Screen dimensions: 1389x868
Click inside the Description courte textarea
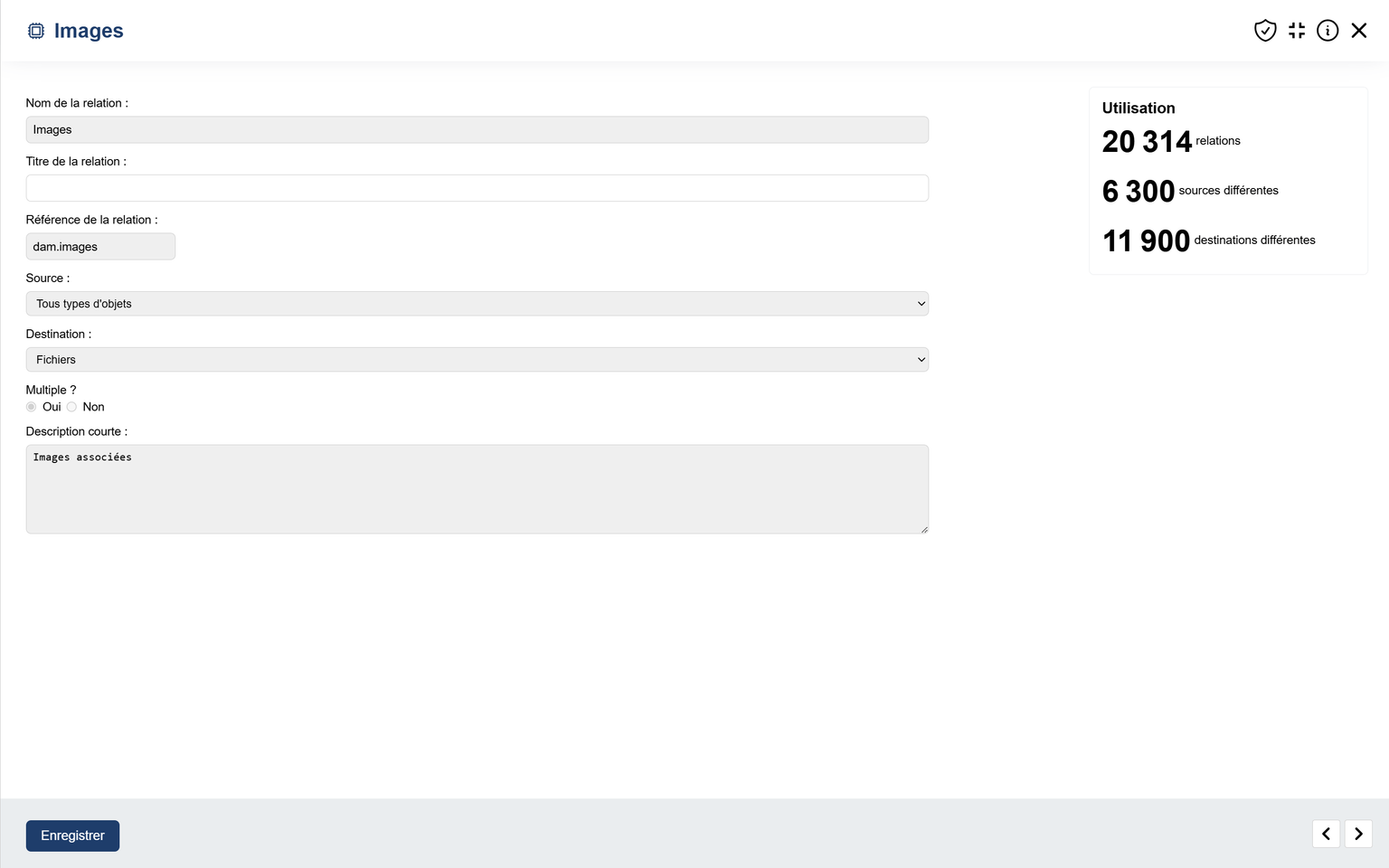477,488
